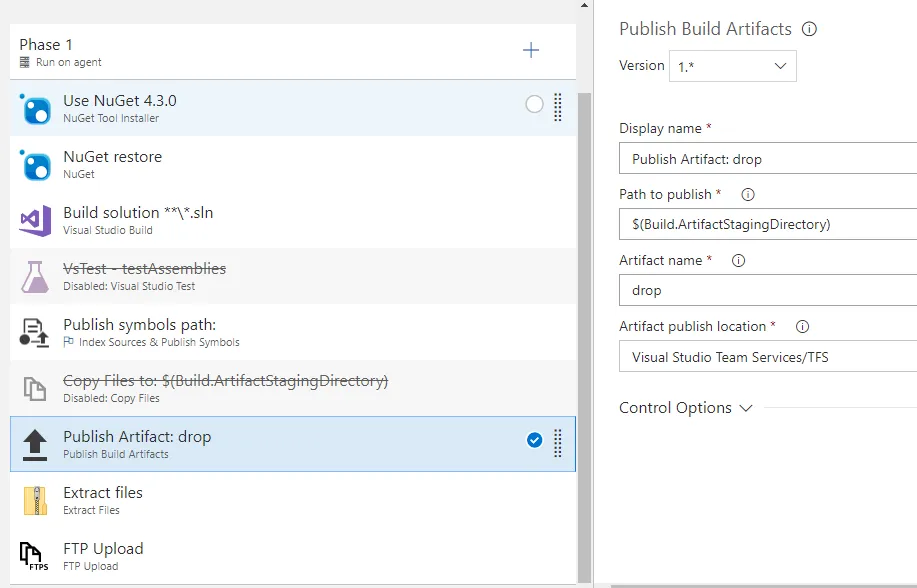Click the Publish symbols path icon

coord(35,333)
